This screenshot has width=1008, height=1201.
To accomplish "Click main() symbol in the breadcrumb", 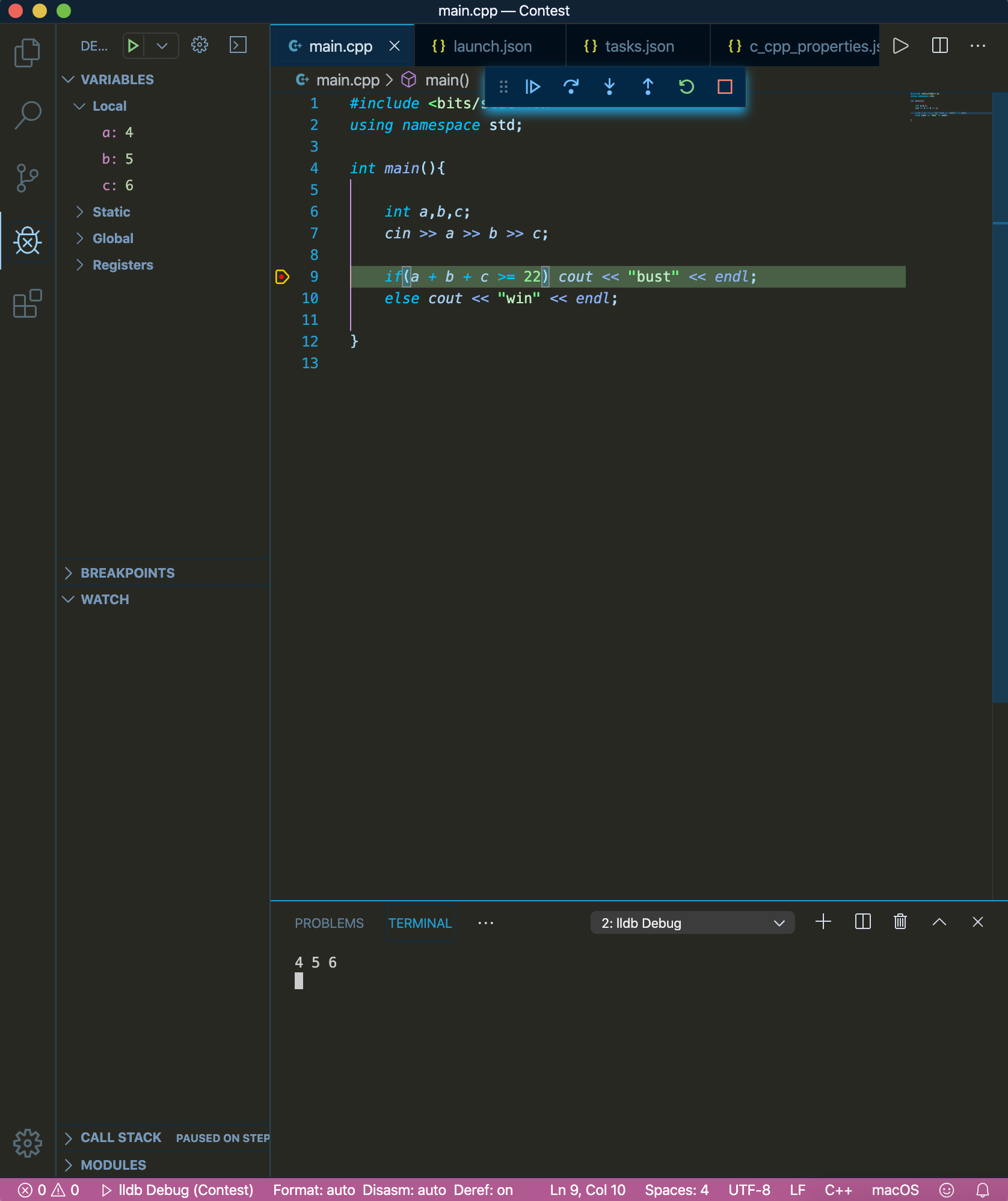I will pos(447,80).
